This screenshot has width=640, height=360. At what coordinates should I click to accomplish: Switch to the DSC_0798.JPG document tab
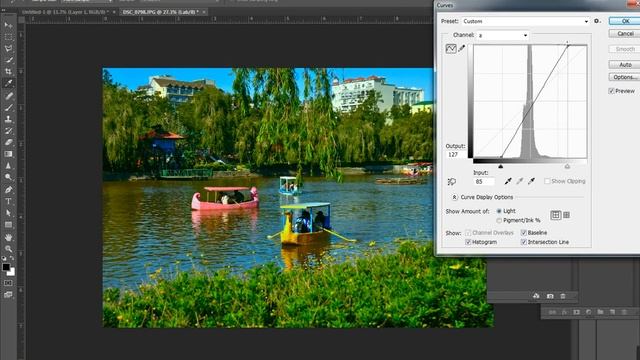click(161, 12)
